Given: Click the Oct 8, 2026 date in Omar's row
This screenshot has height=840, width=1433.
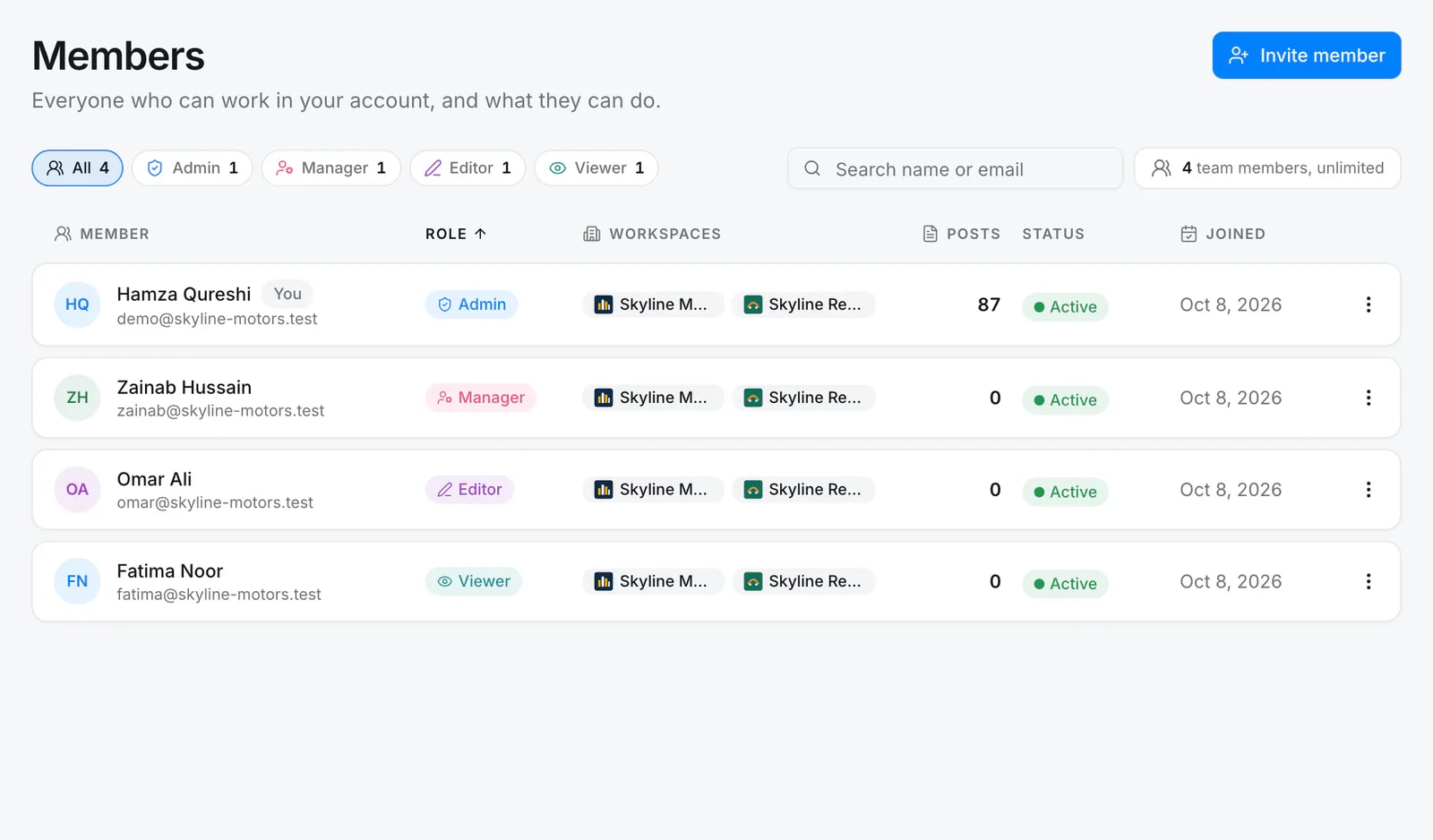Looking at the screenshot, I should coord(1231,490).
